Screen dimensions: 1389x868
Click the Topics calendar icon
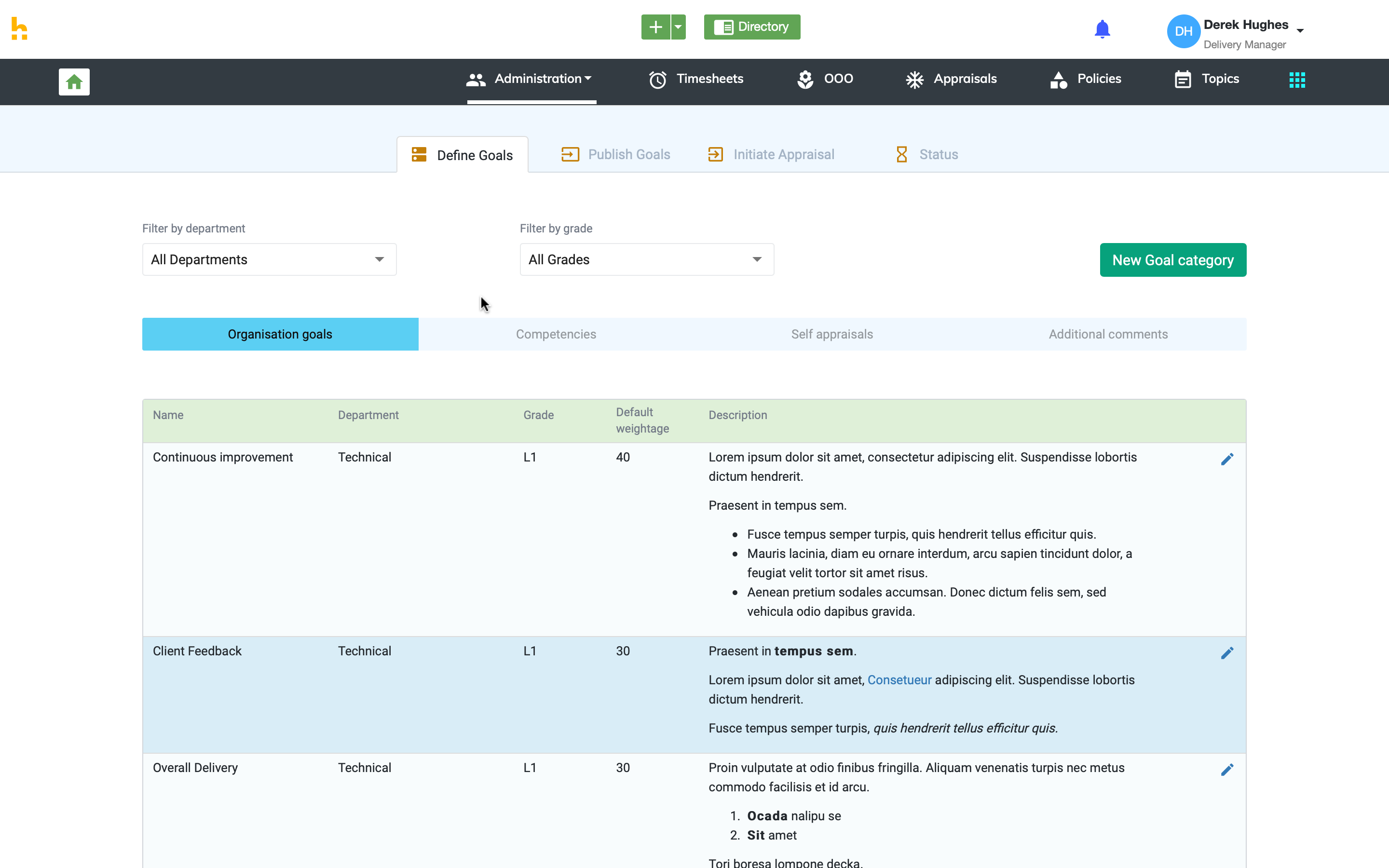click(1183, 80)
